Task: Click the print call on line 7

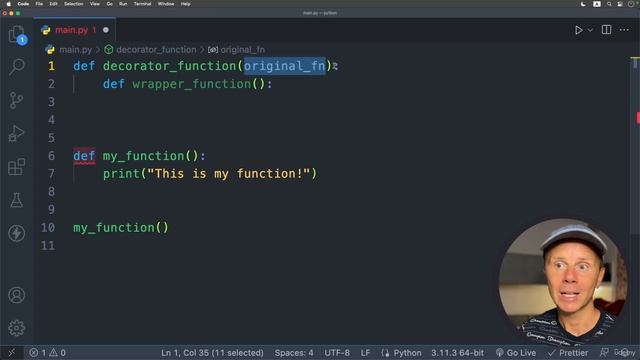Action: pos(121,173)
